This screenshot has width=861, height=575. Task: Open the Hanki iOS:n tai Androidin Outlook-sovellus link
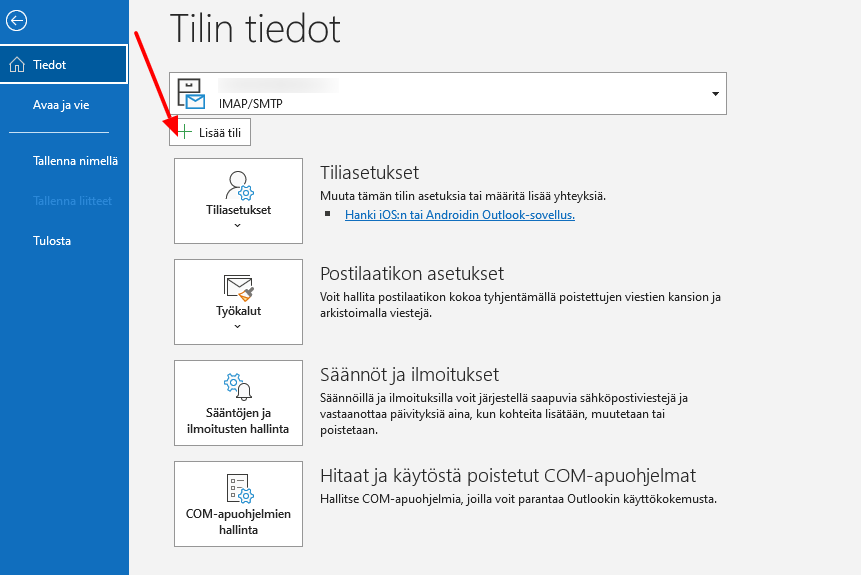(x=459, y=214)
